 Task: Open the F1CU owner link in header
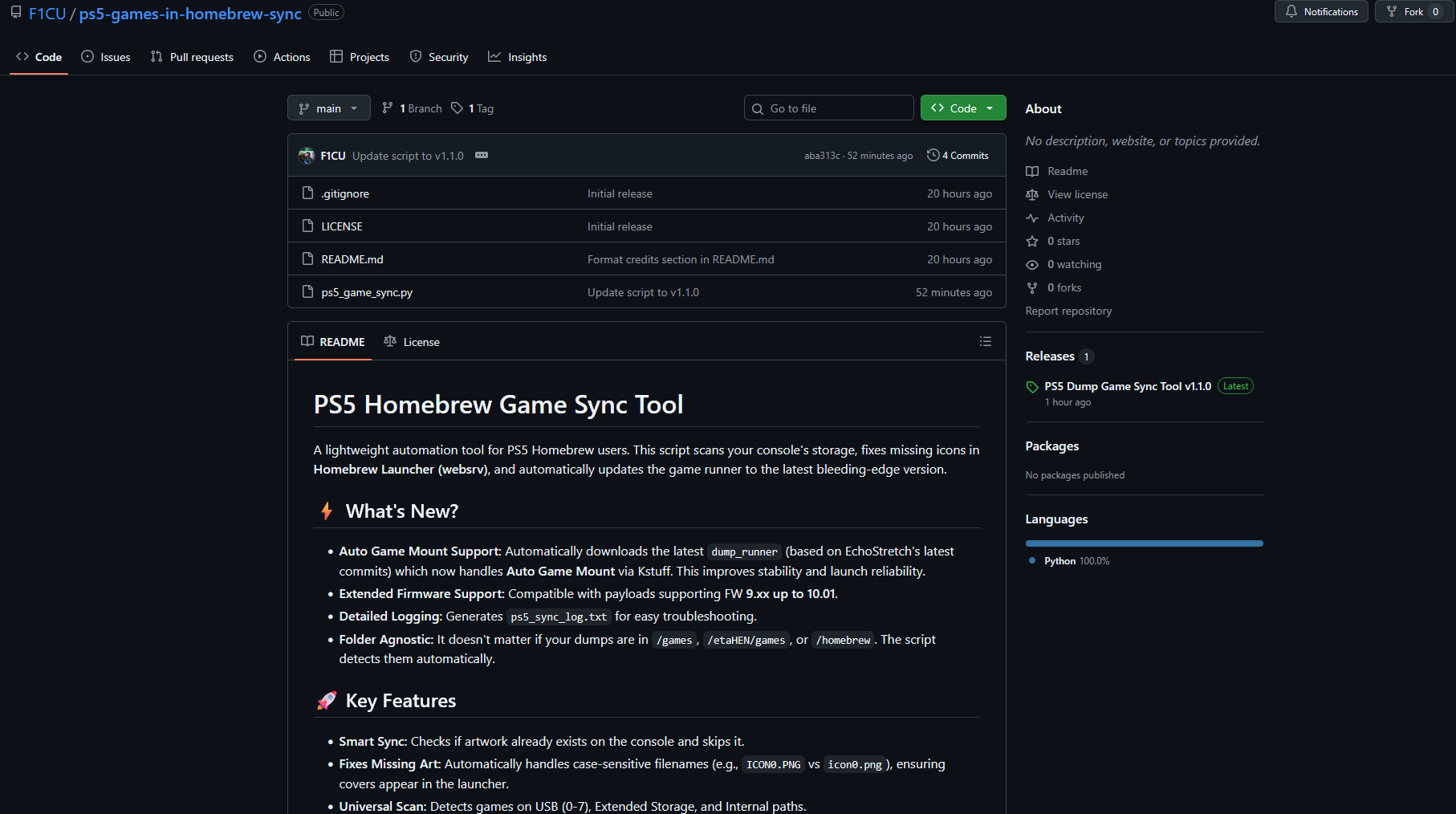click(47, 14)
